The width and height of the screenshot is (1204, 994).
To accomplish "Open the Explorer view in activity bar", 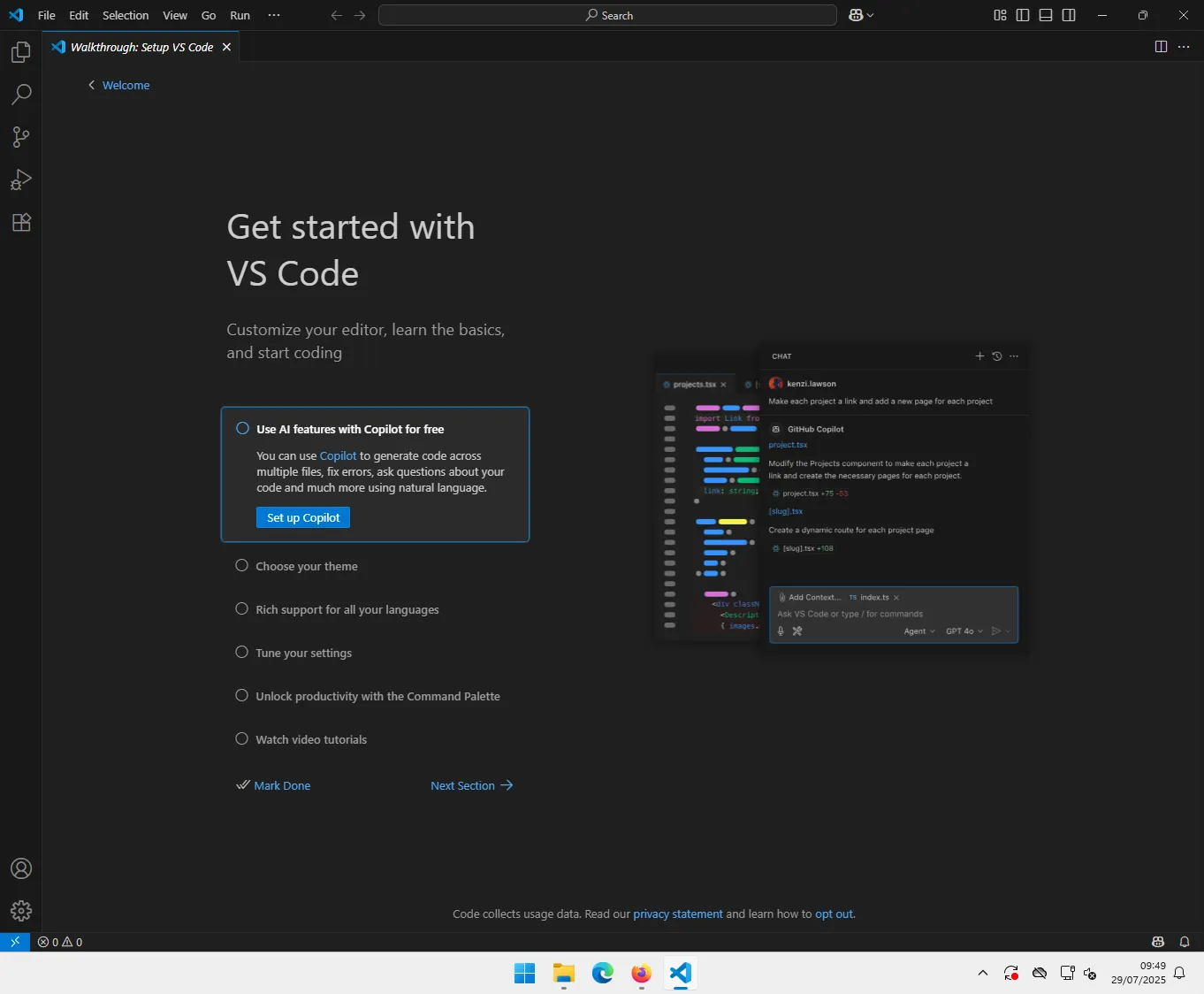I will point(21,53).
